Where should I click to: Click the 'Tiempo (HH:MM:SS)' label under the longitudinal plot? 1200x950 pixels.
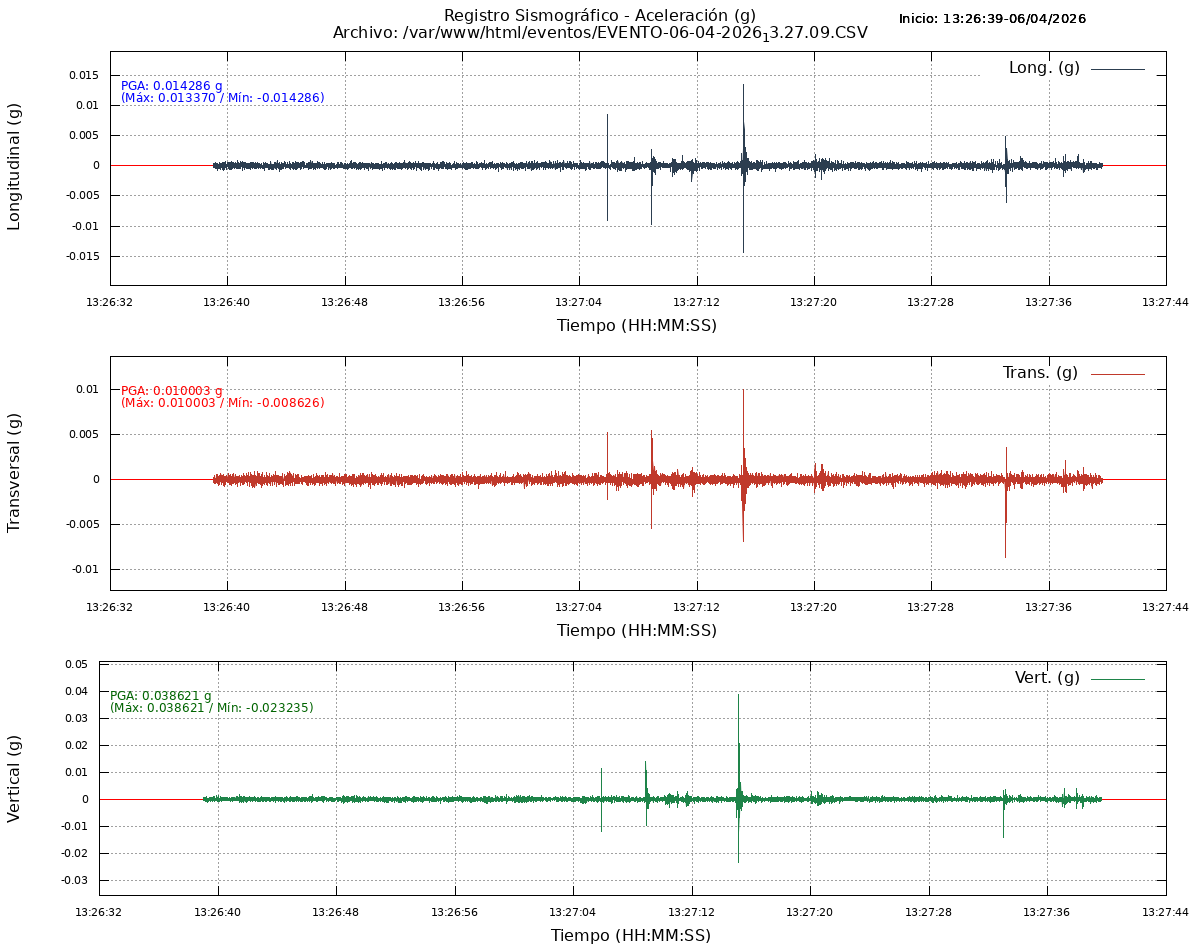coord(636,326)
